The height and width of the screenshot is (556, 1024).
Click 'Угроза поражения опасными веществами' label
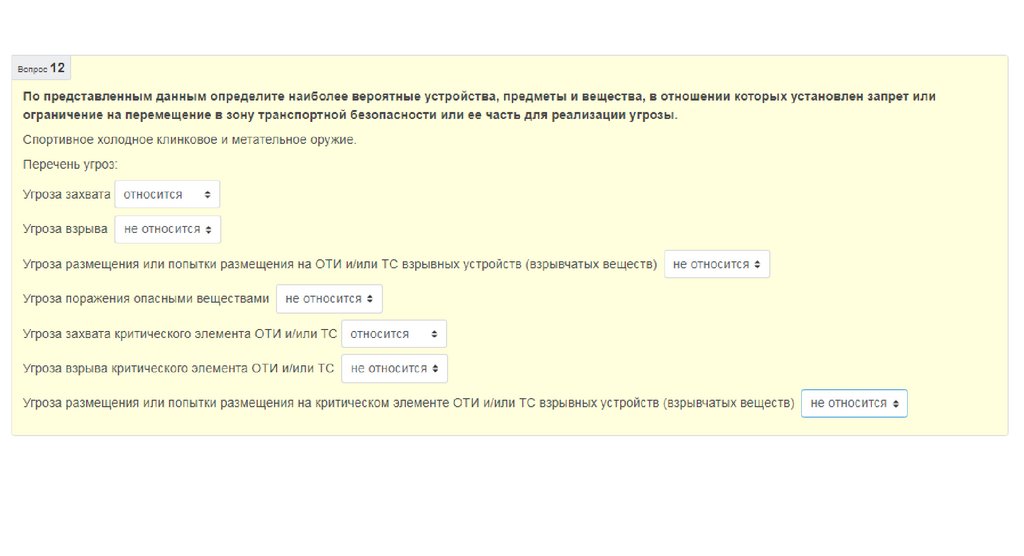point(146,298)
